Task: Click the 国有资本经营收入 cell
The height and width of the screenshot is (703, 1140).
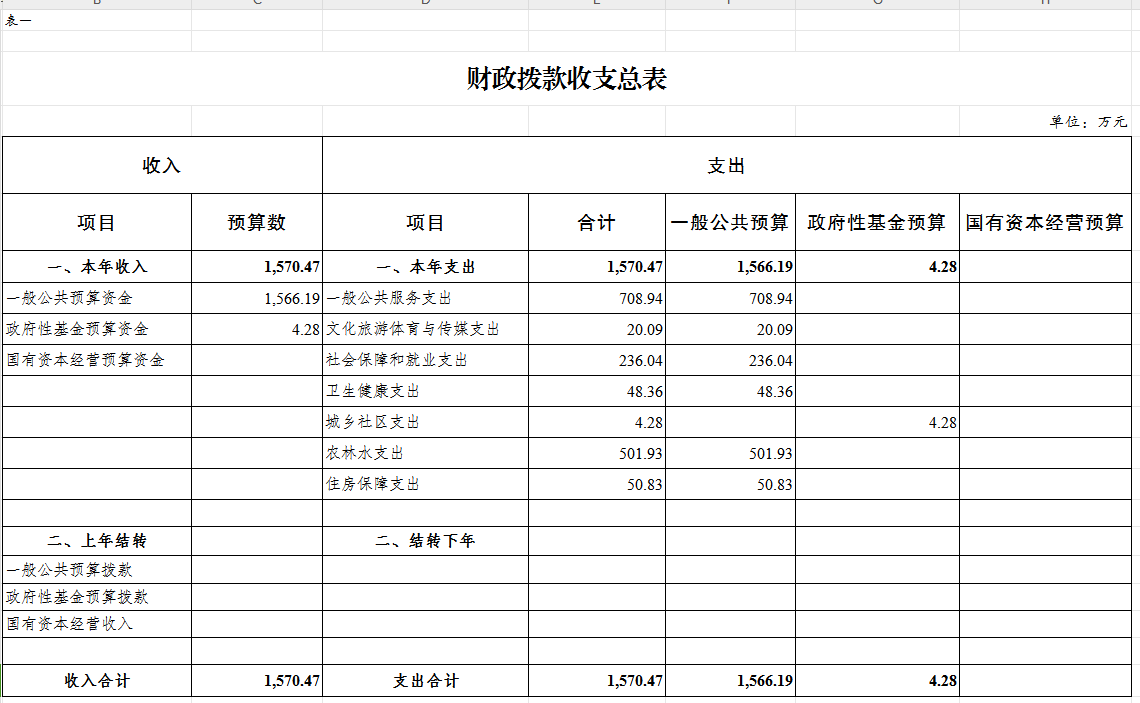Action: (97, 624)
